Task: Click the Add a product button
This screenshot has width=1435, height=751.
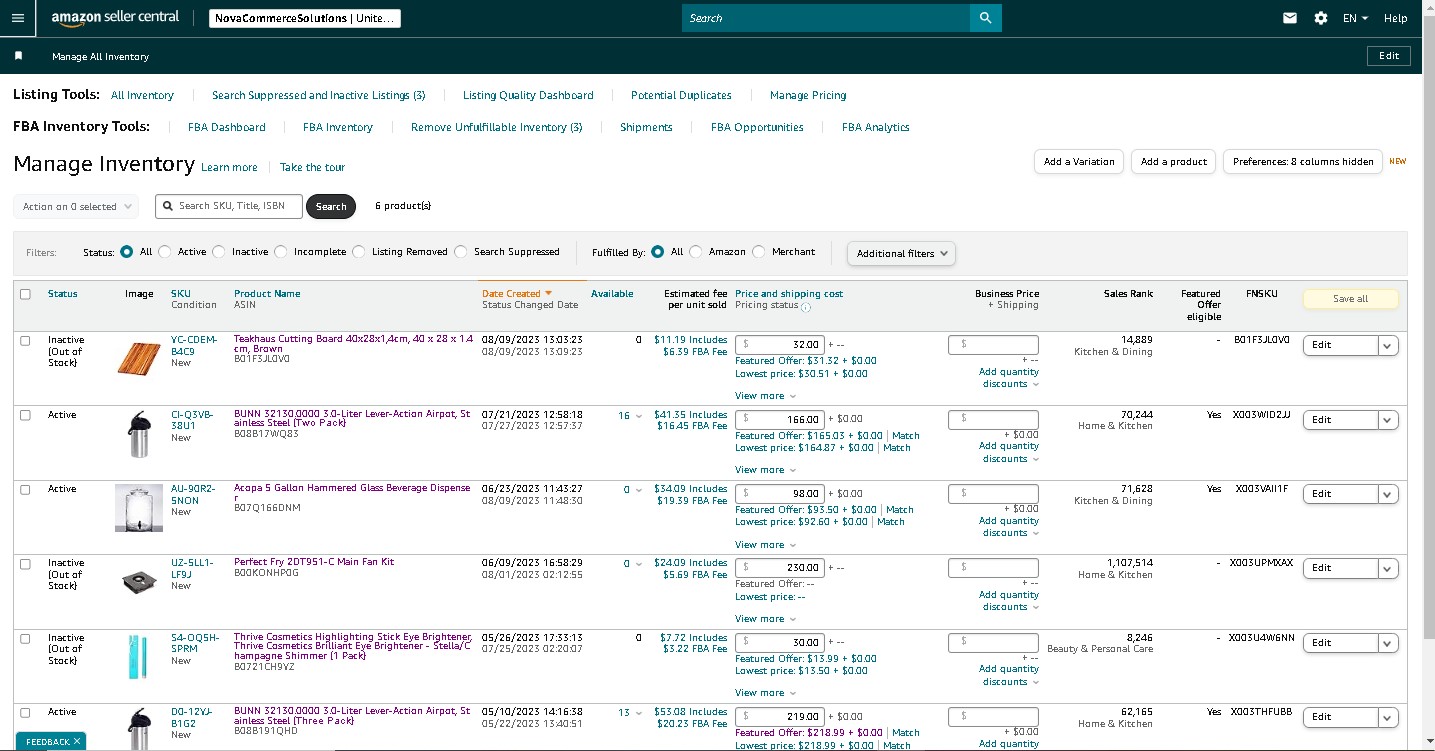Action: [1173, 162]
